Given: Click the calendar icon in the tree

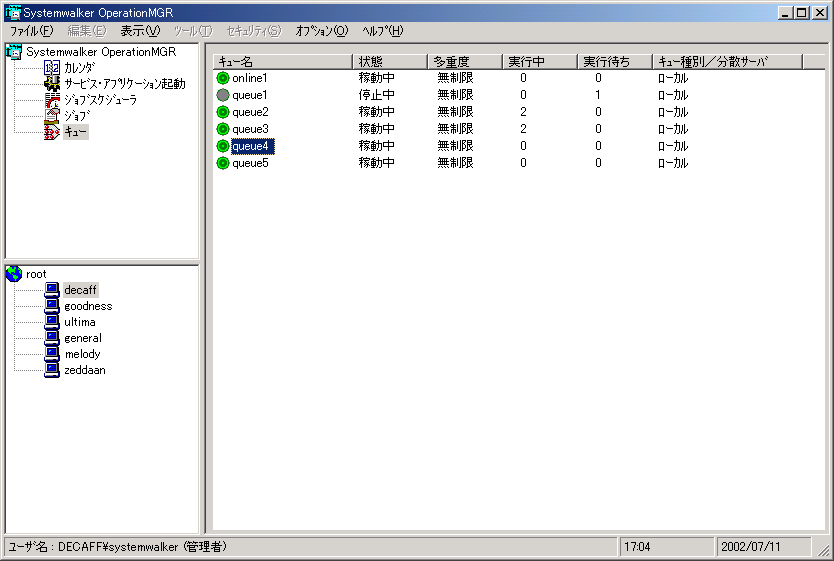Looking at the screenshot, I should pyautogui.click(x=52, y=67).
